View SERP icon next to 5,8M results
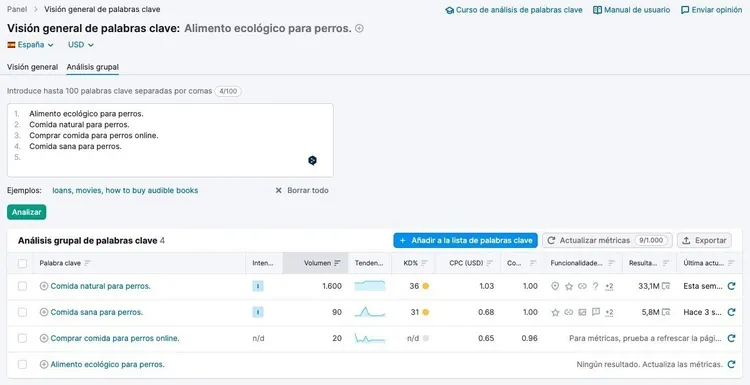This screenshot has width=750, height=385. [x=666, y=312]
